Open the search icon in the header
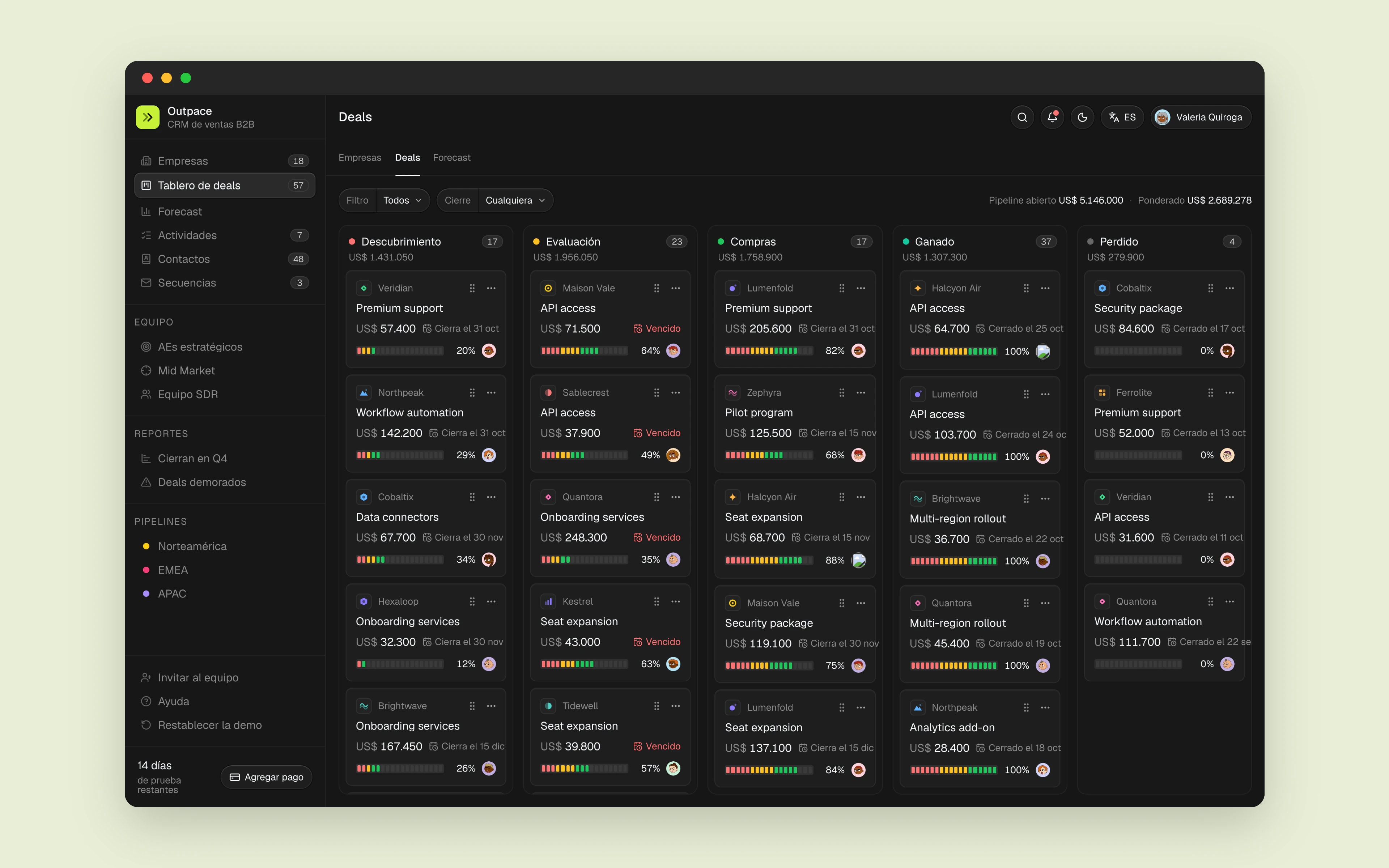The width and height of the screenshot is (1389, 868). (1022, 117)
